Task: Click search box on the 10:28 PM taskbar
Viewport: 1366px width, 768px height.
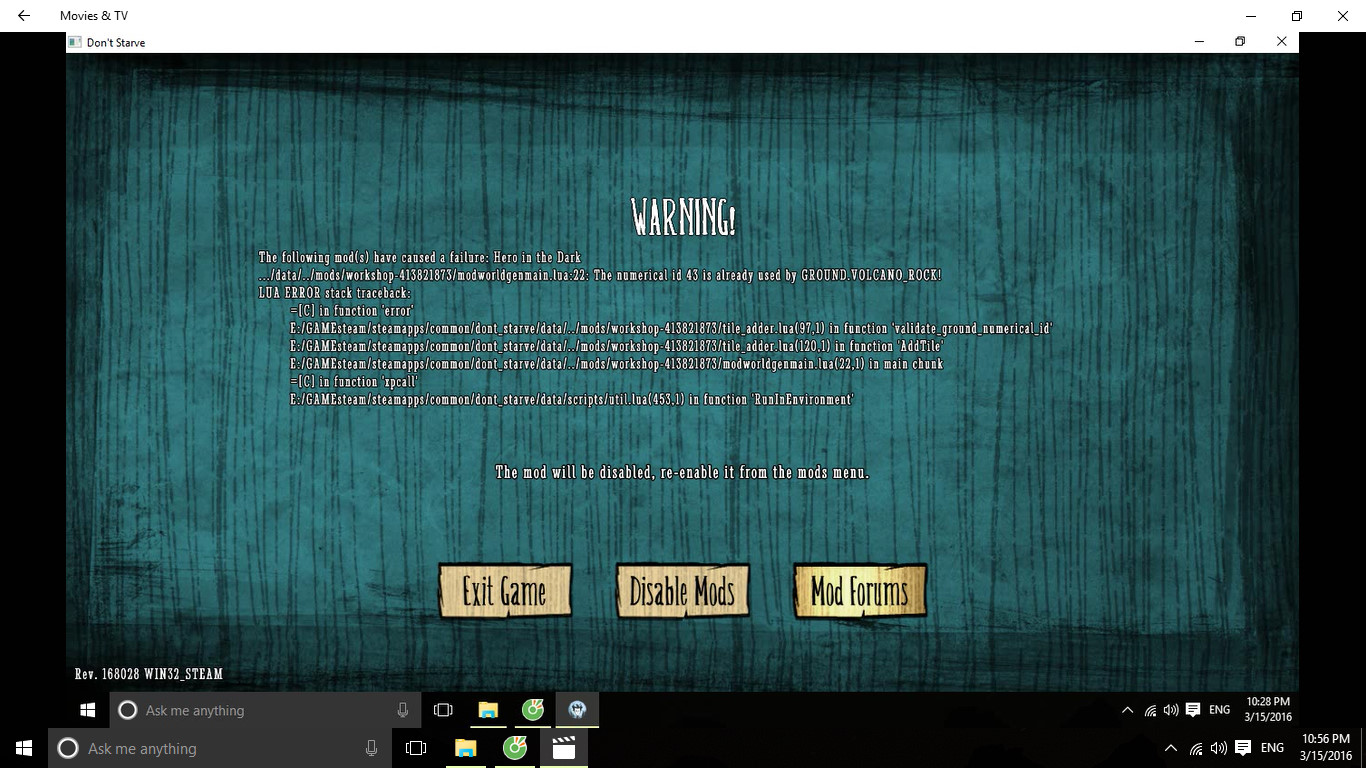Action: click(265, 710)
